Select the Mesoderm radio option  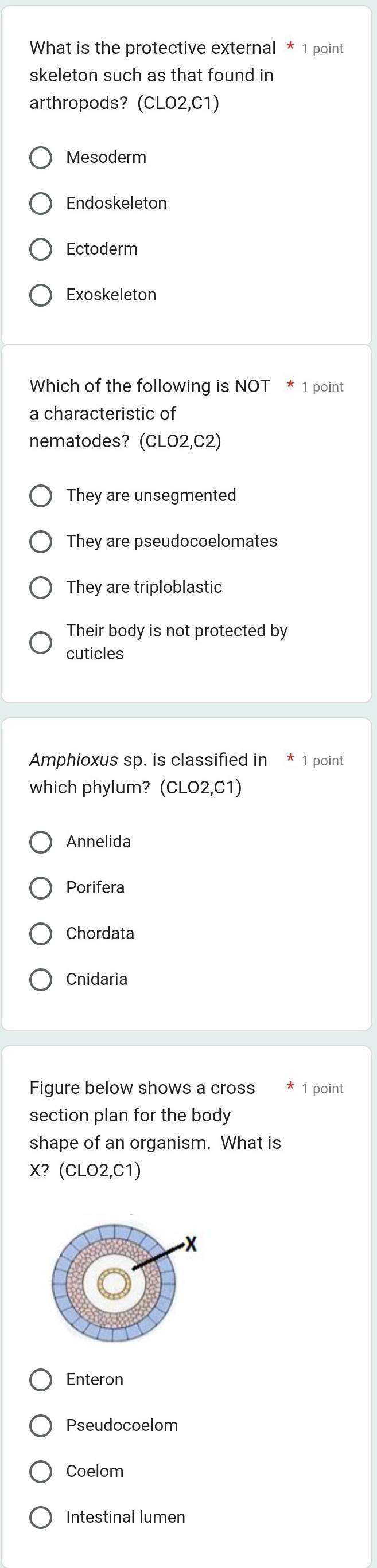[x=41, y=158]
